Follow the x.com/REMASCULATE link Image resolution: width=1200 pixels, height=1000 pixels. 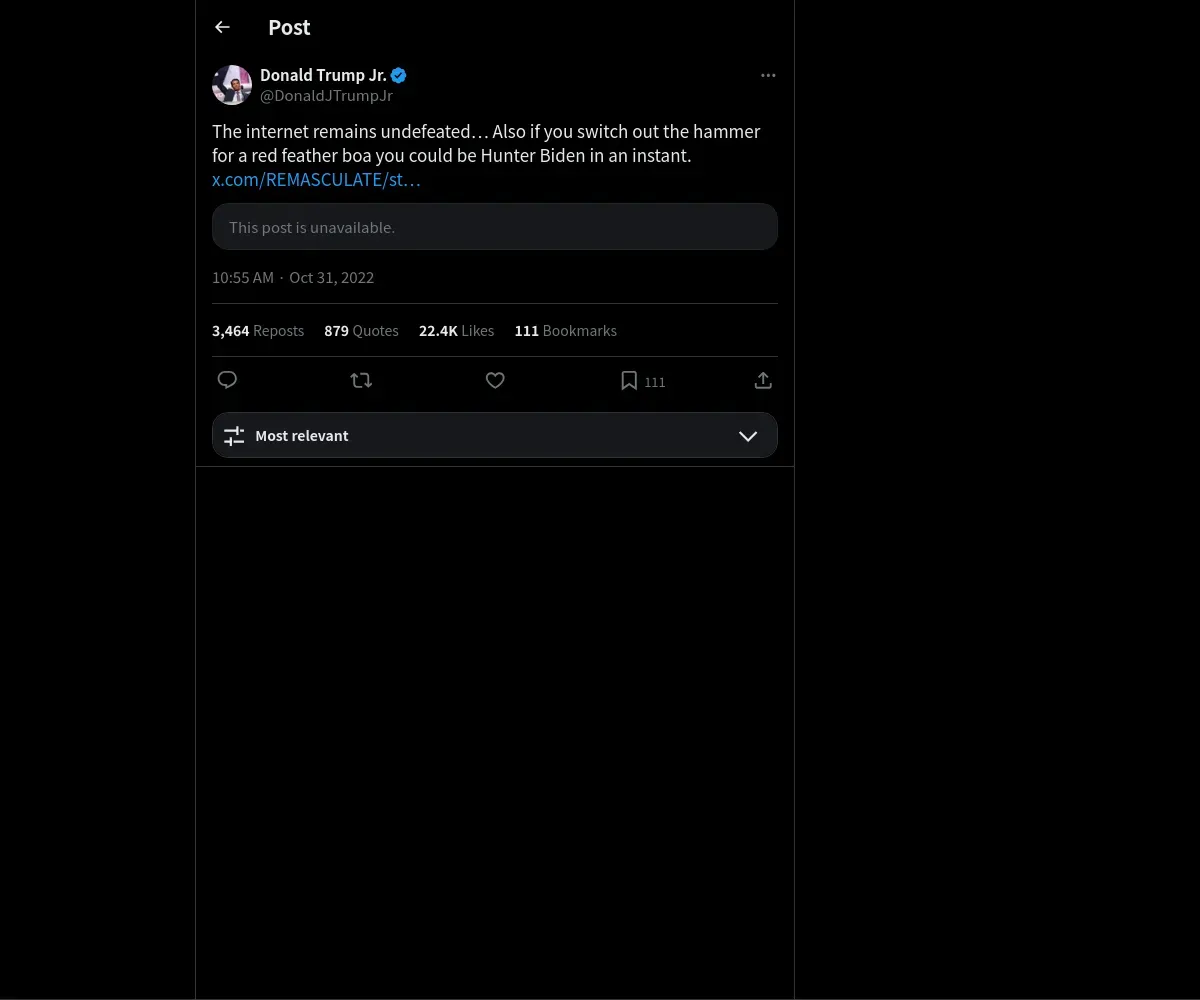(316, 180)
